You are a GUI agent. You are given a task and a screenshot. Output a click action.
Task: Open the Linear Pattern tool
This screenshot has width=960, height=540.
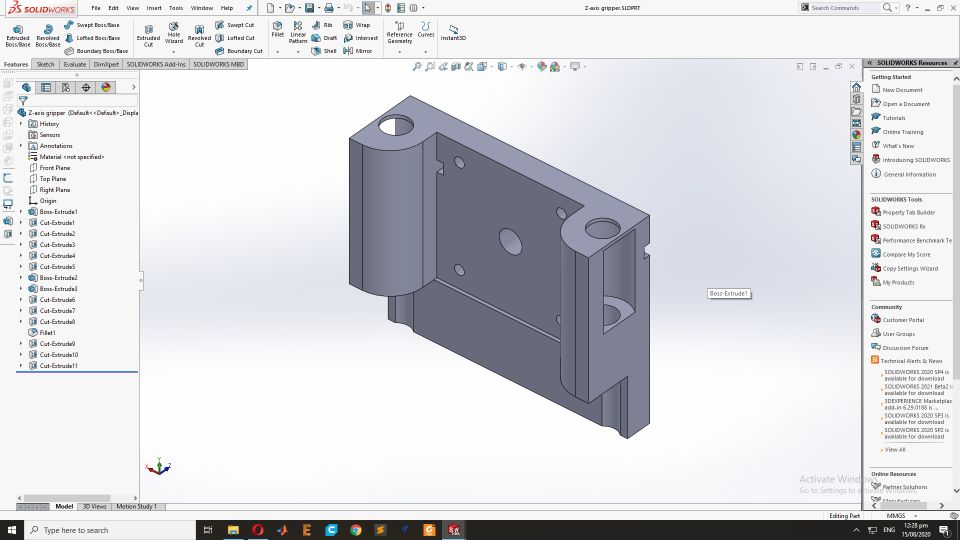(298, 32)
